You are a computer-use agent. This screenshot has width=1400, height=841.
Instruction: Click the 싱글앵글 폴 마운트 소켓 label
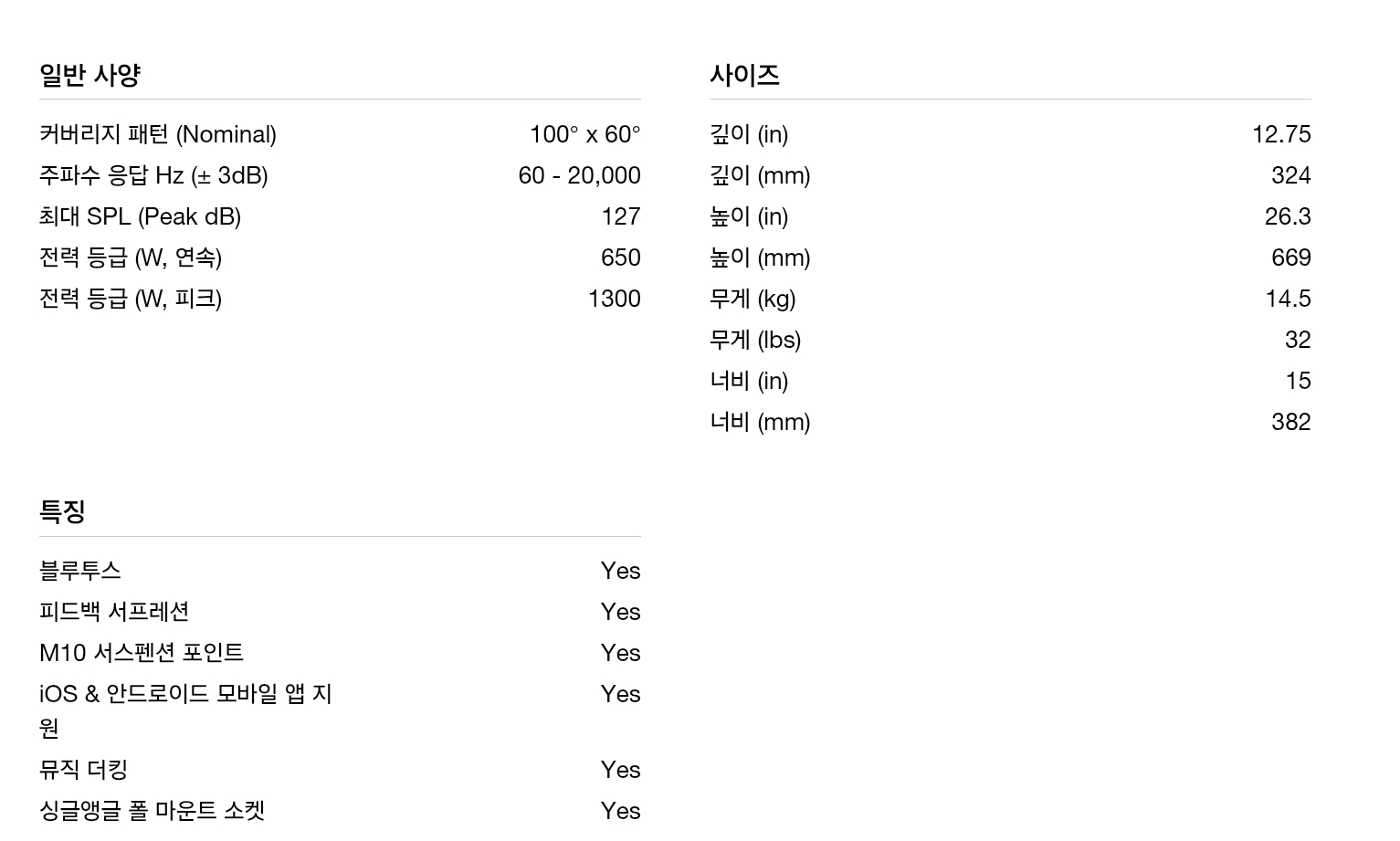152,811
